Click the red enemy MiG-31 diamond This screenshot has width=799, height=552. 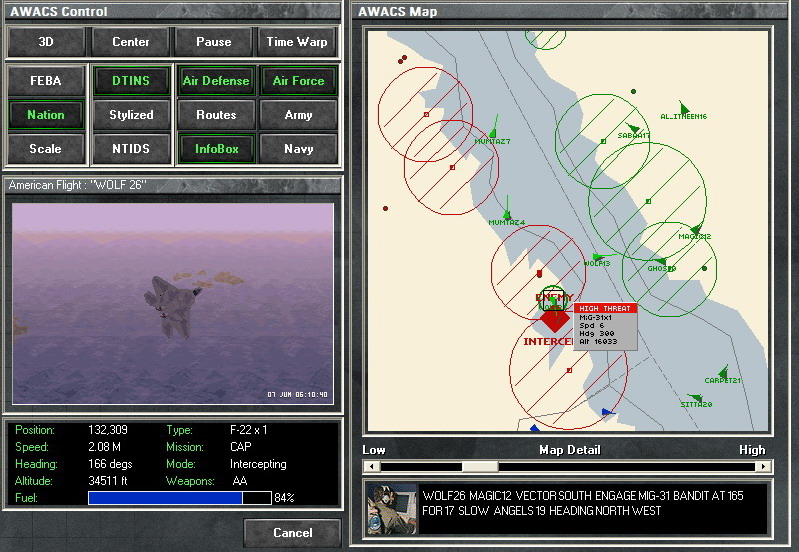click(x=554, y=320)
